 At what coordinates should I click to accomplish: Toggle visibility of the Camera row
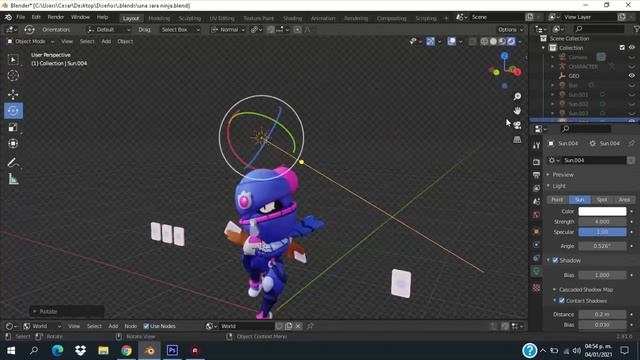[632, 57]
